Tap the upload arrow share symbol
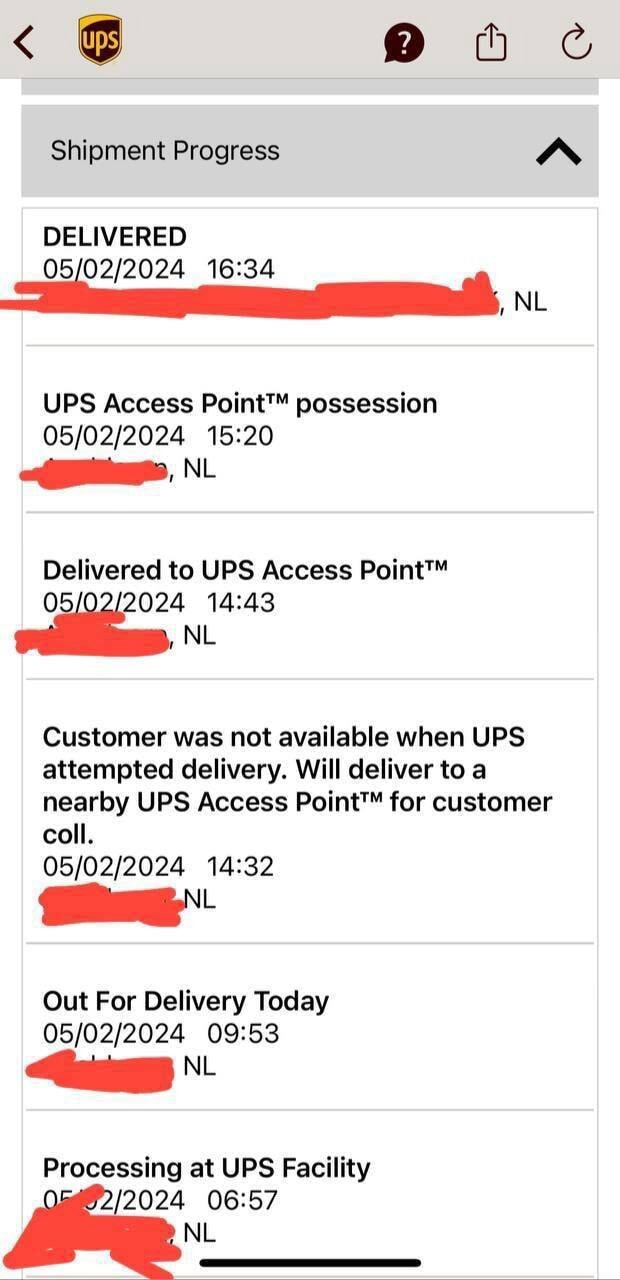620x1280 pixels. pyautogui.click(x=489, y=42)
